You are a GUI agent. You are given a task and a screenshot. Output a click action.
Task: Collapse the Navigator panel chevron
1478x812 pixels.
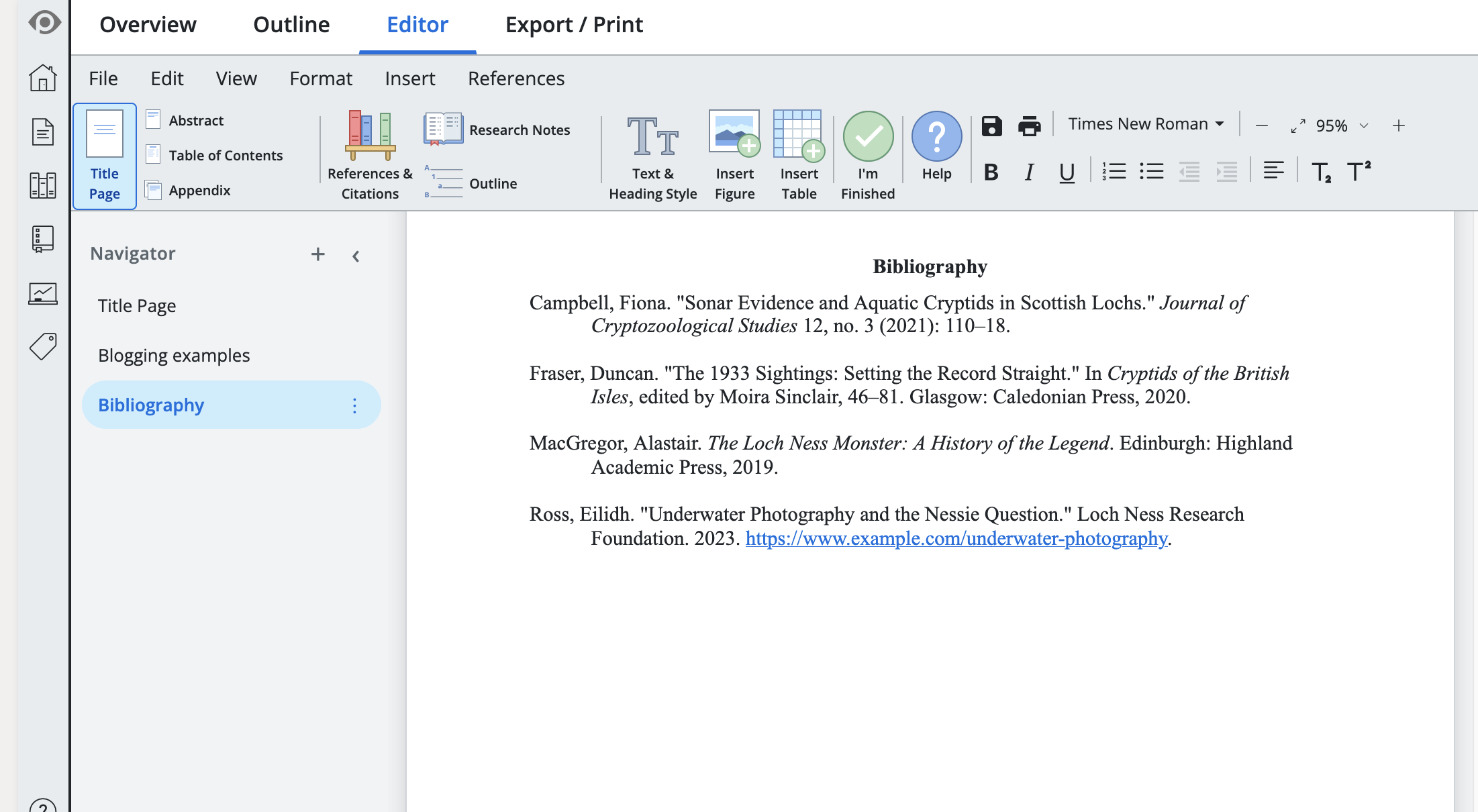click(356, 256)
